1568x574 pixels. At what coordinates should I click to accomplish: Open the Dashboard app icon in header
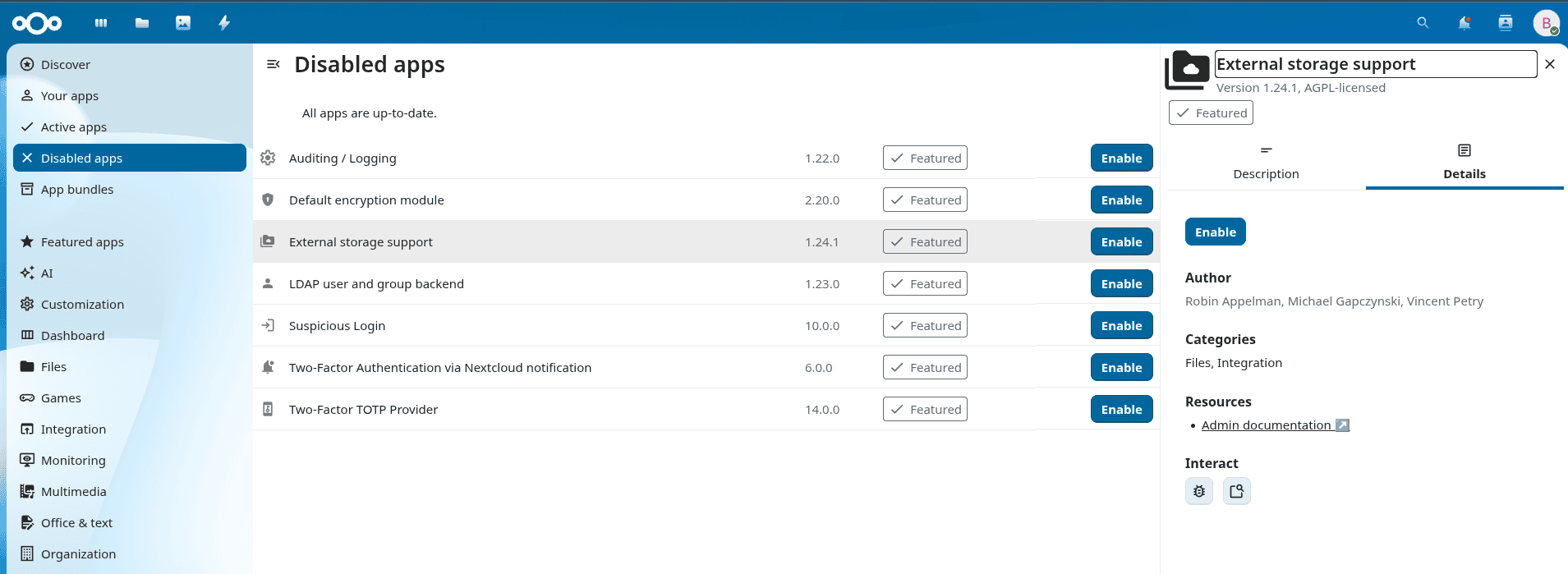[x=101, y=23]
